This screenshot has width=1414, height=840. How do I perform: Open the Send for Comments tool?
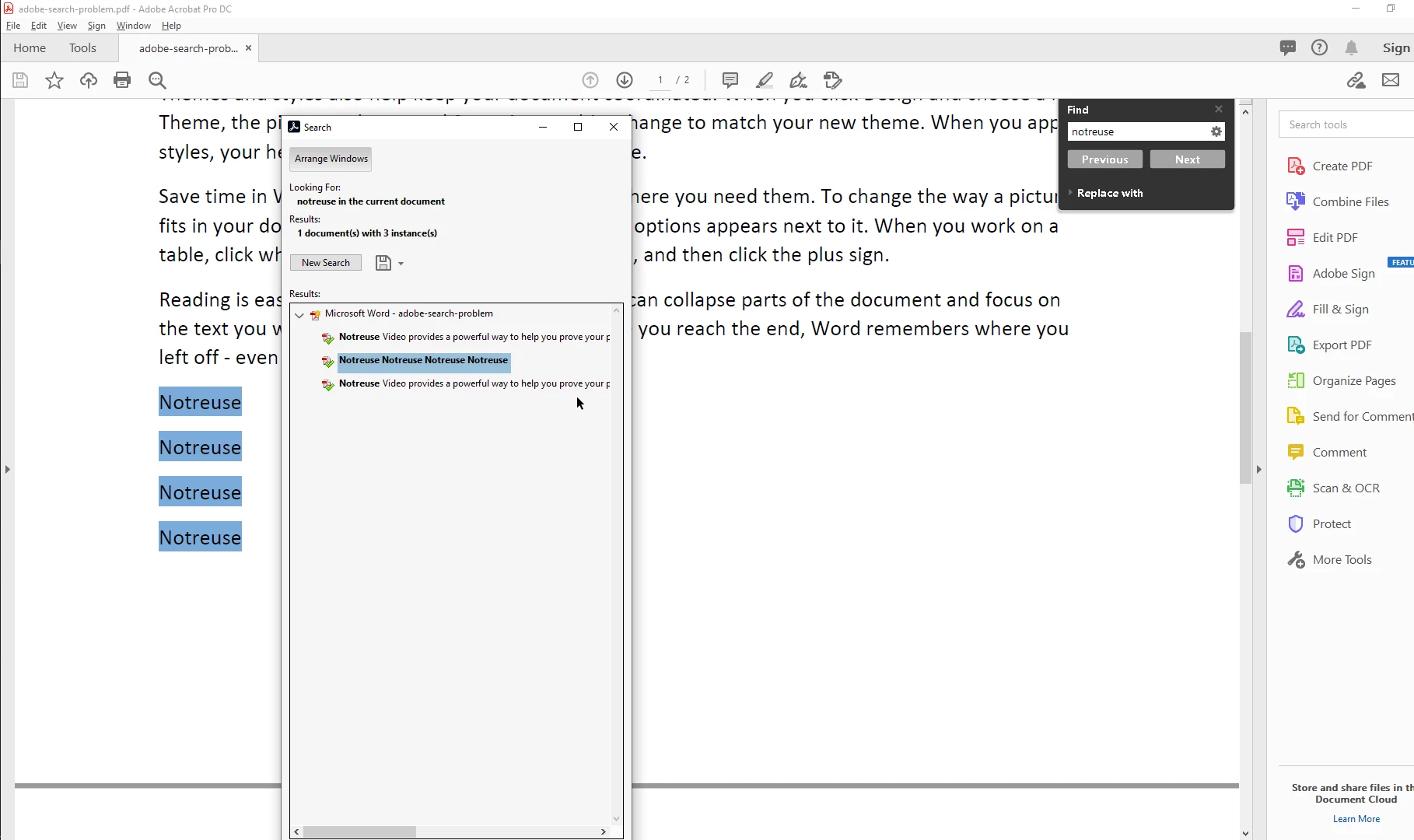1350,417
